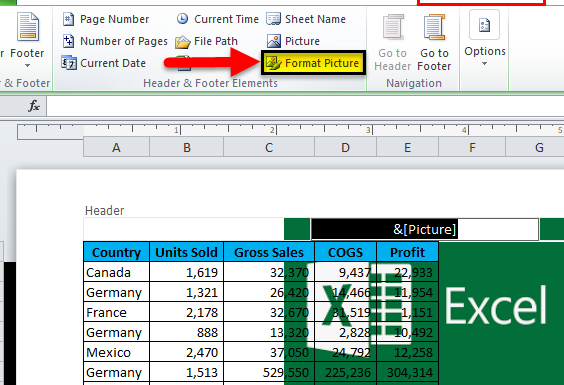Select column D header

(x=345, y=147)
